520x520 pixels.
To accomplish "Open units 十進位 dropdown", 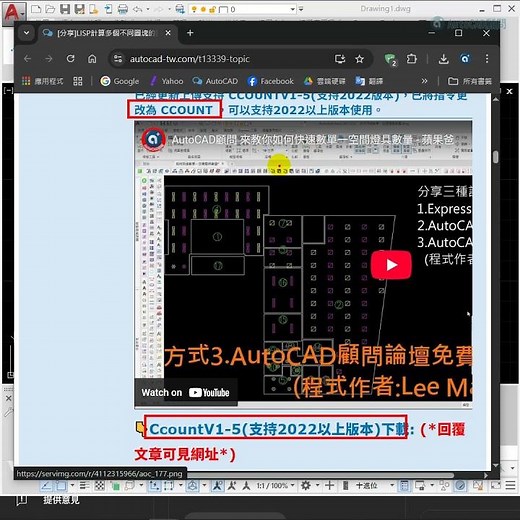I will [375, 486].
